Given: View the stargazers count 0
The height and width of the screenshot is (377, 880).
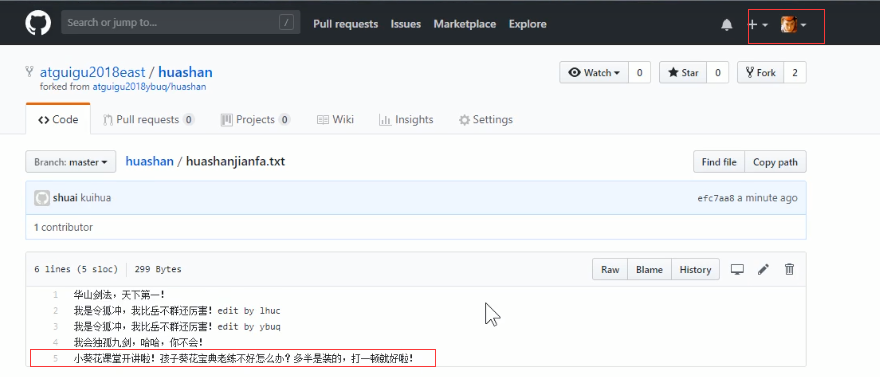Looking at the screenshot, I should coord(717,72).
